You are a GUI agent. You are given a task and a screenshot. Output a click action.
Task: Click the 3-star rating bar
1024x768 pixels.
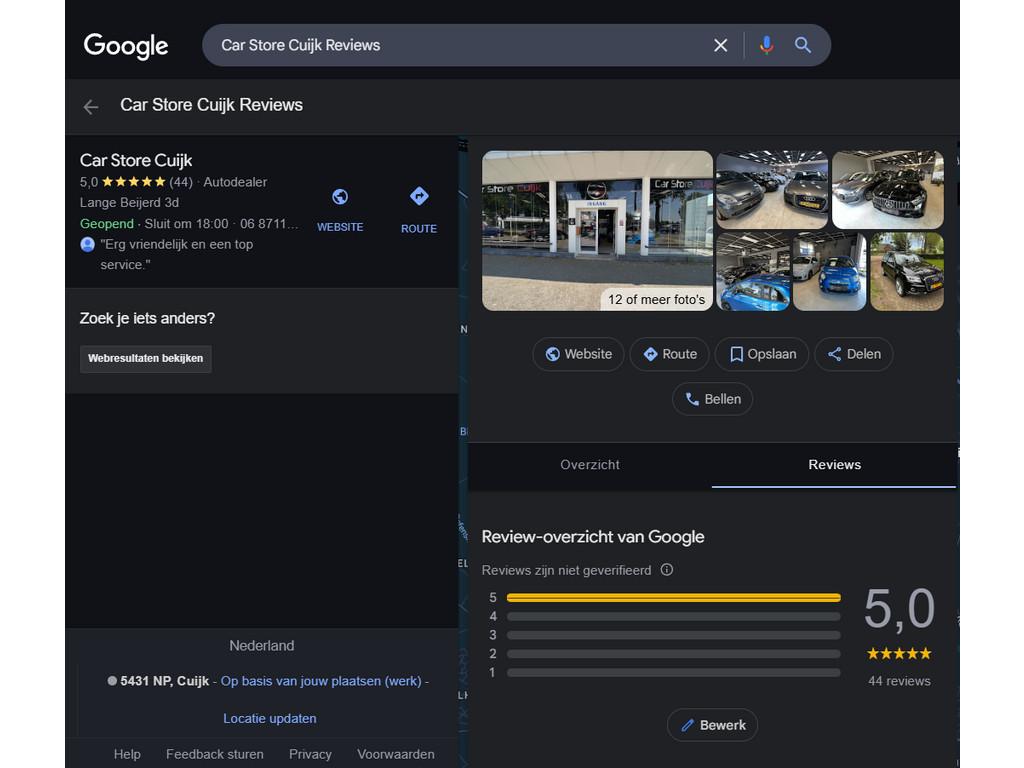pyautogui.click(x=673, y=635)
